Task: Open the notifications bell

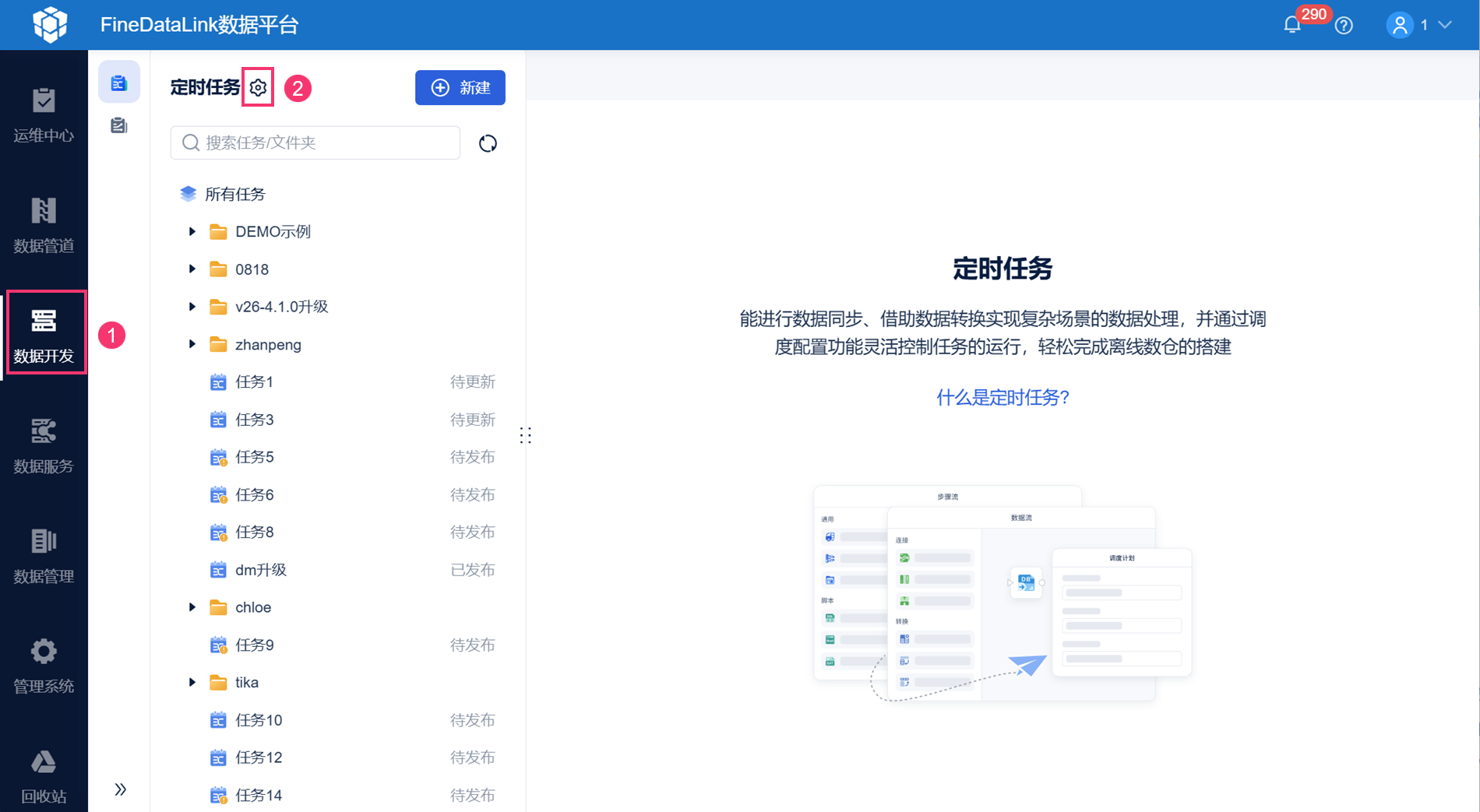Action: (1292, 25)
